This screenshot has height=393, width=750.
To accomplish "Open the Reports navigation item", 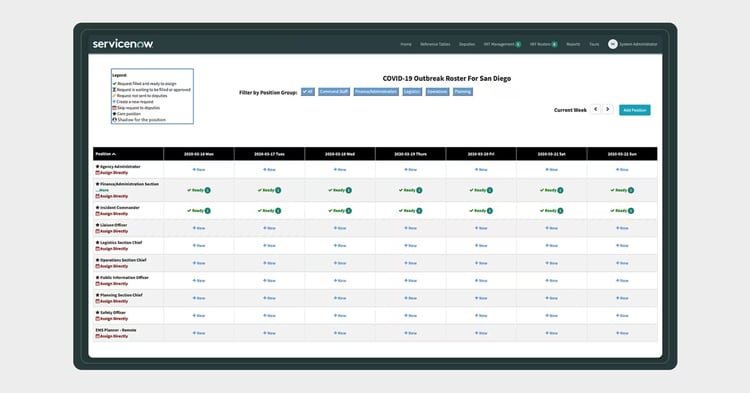I will pyautogui.click(x=573, y=44).
